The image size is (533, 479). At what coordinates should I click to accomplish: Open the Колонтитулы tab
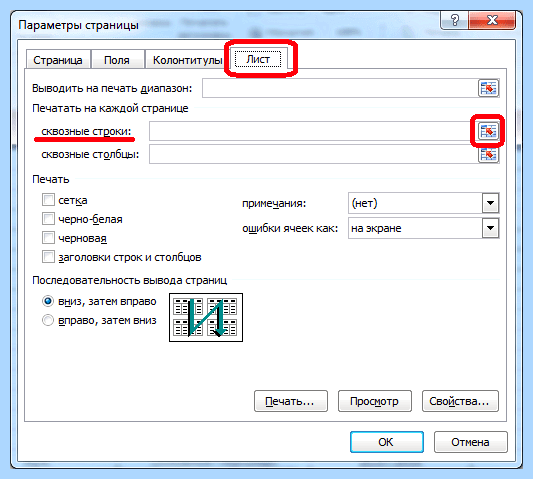click(187, 60)
